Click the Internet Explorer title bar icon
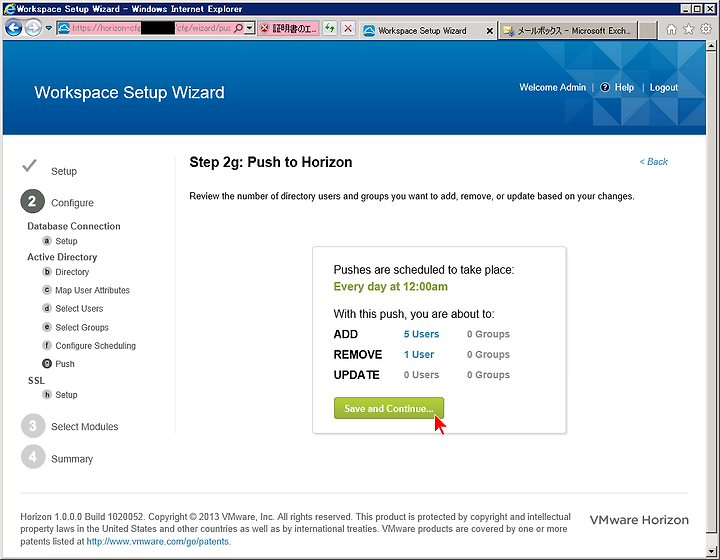This screenshot has height=560, width=720. 9,9
